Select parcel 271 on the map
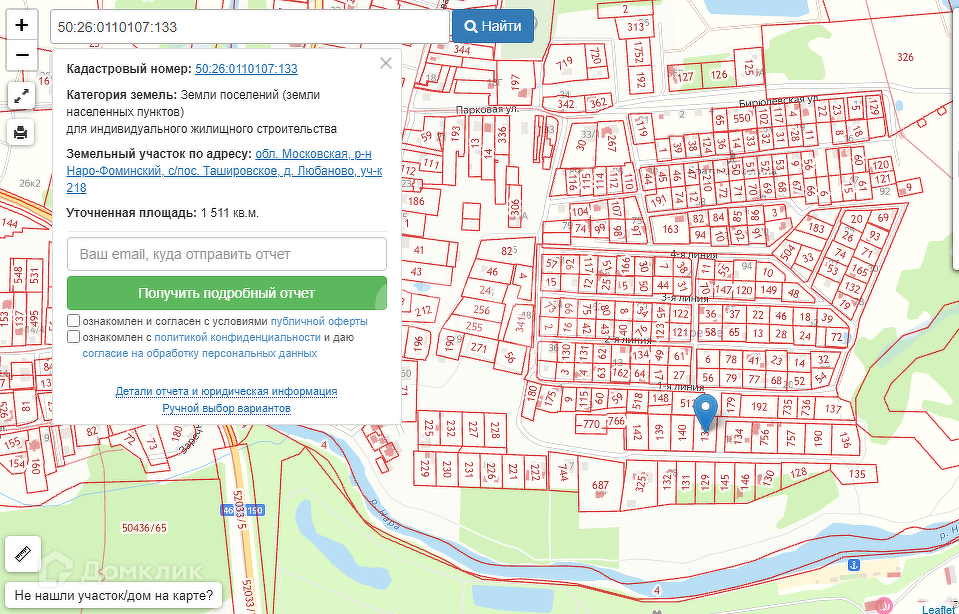 pos(478,348)
